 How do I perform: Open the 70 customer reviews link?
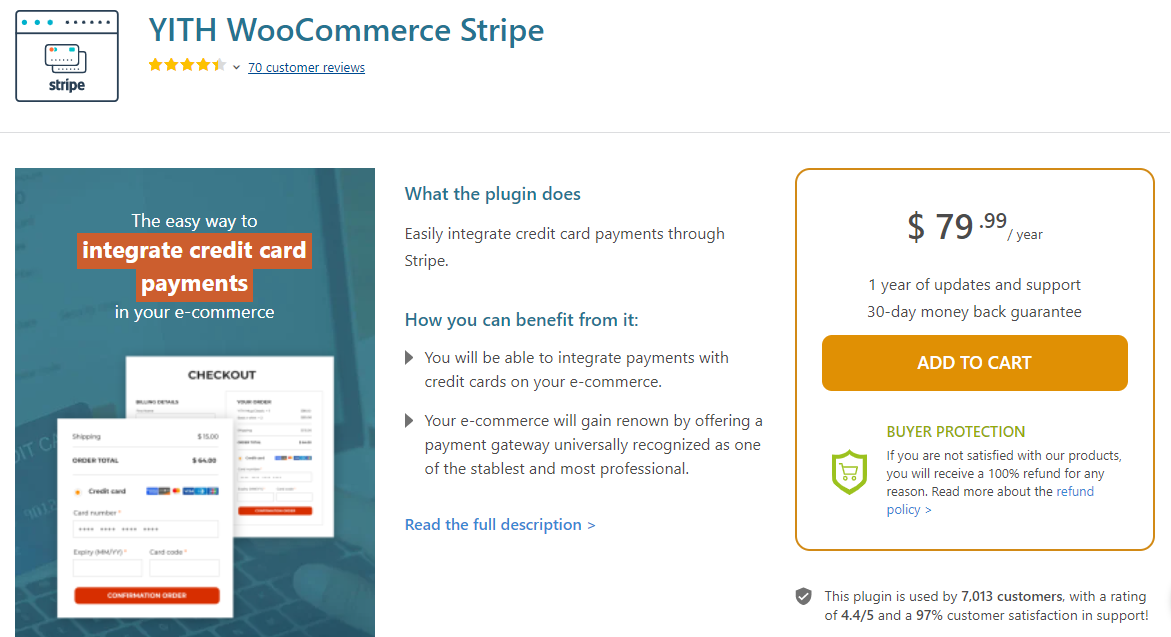(x=306, y=67)
